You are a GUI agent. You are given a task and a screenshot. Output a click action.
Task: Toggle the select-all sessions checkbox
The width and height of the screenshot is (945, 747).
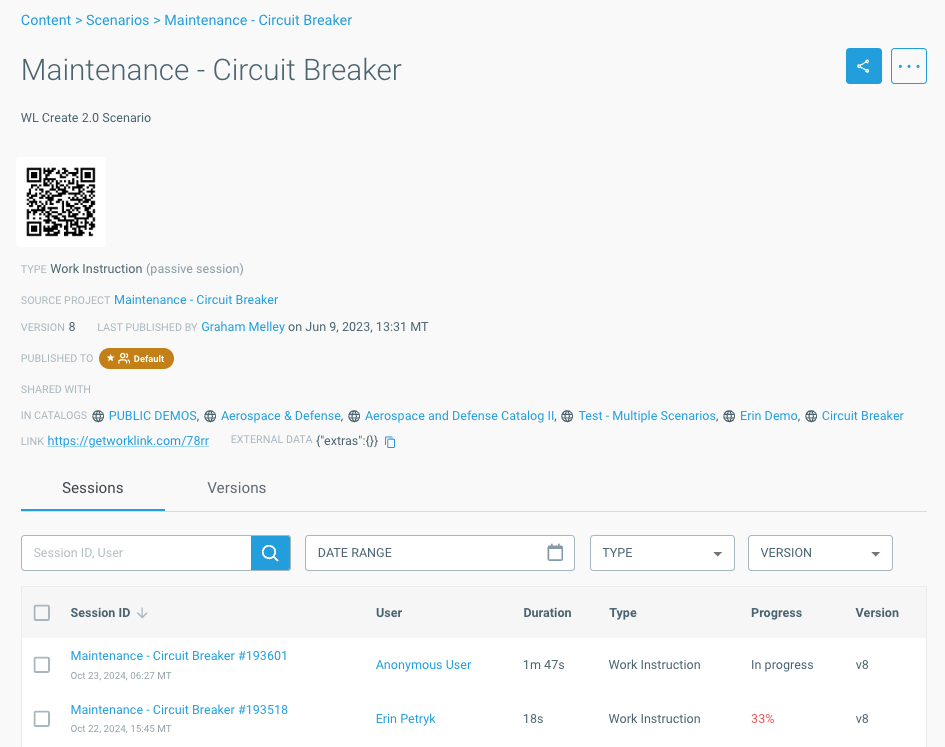coord(42,613)
